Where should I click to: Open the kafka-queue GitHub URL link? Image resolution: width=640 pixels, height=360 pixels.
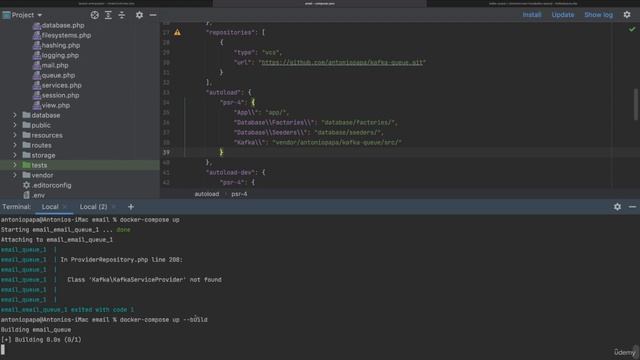point(342,62)
